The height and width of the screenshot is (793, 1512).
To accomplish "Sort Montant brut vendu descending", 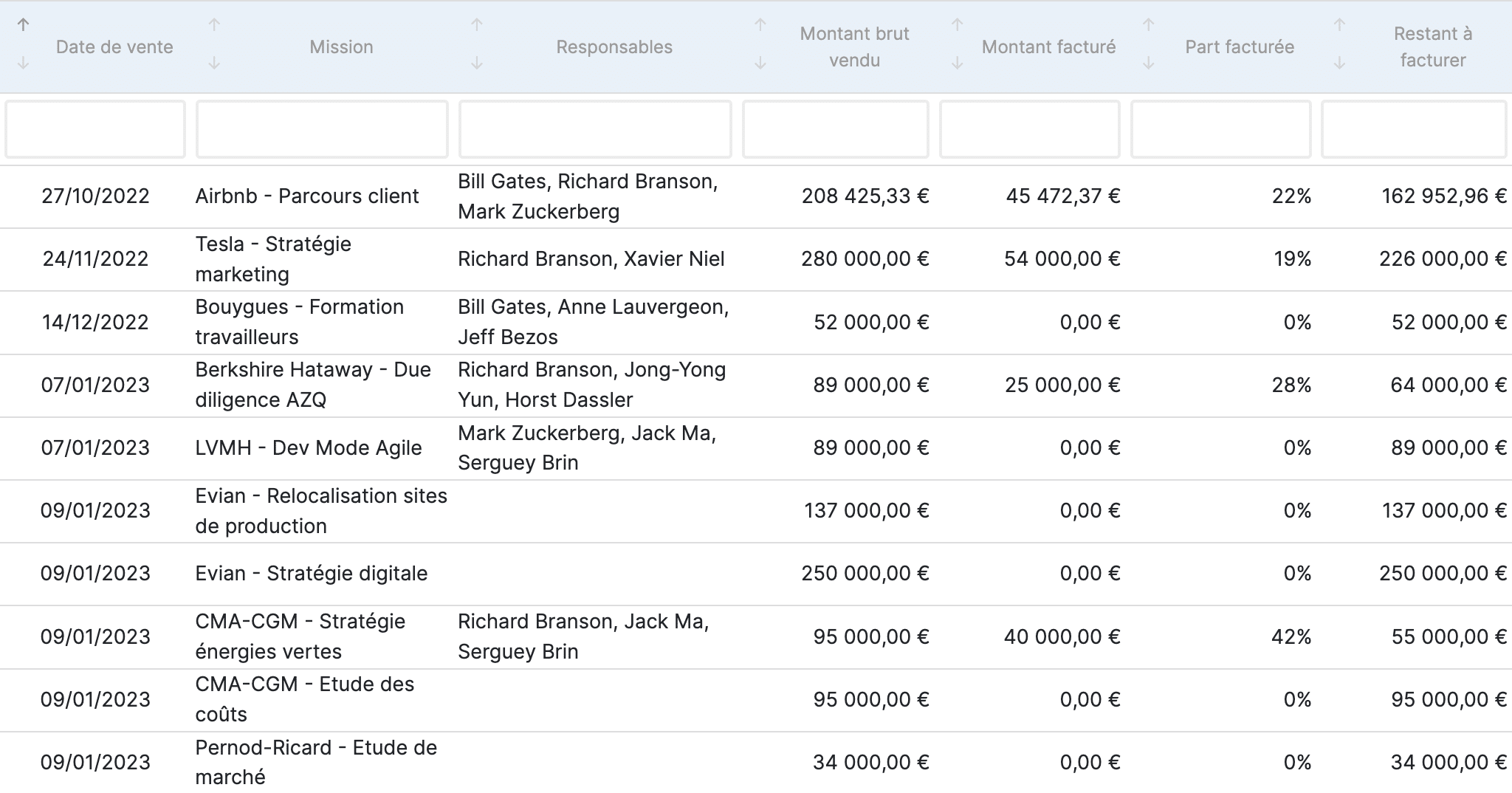I will coord(760,63).
